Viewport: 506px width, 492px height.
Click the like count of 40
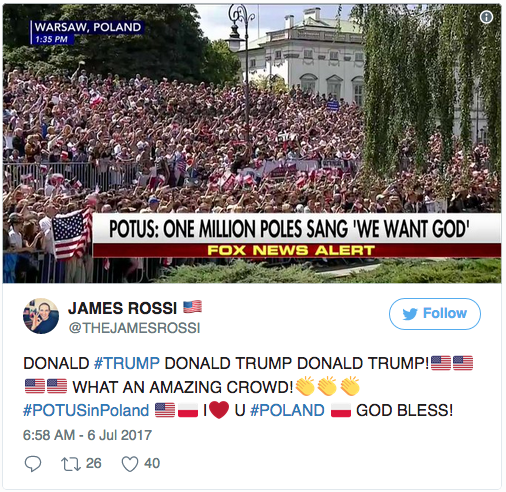(152, 463)
